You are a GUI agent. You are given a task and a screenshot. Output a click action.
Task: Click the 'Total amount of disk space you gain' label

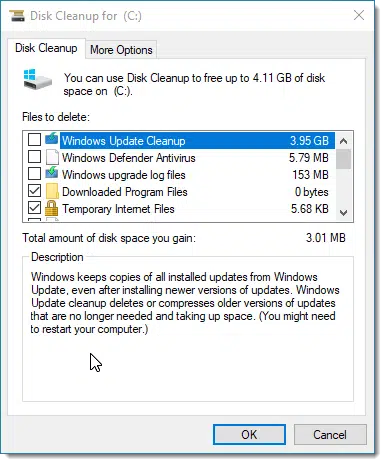coord(109,238)
